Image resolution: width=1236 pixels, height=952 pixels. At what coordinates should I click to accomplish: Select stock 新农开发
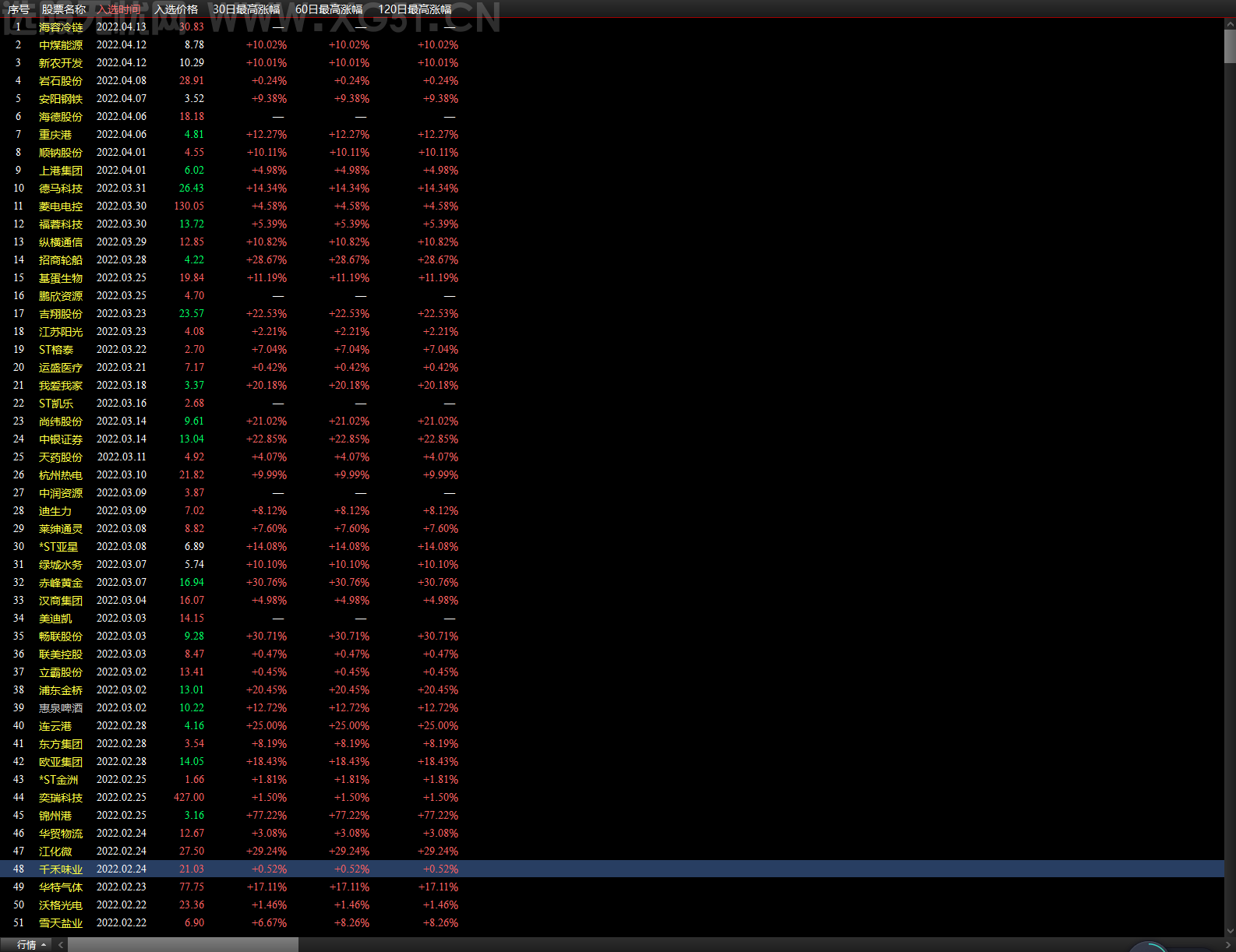[61, 63]
